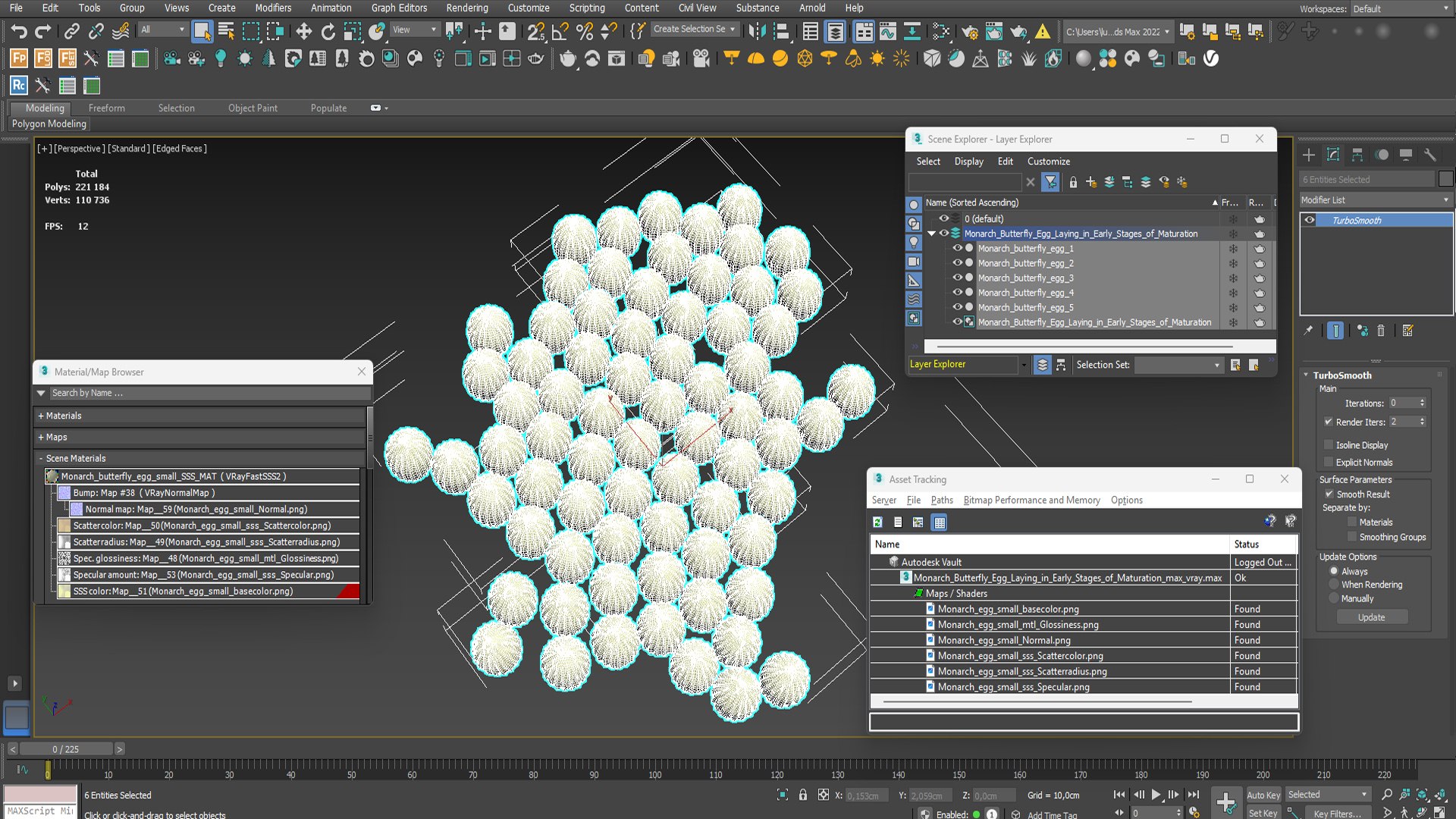Click the warning triangle icon in toolbar
This screenshot has height=819, width=1456.
1043,31
